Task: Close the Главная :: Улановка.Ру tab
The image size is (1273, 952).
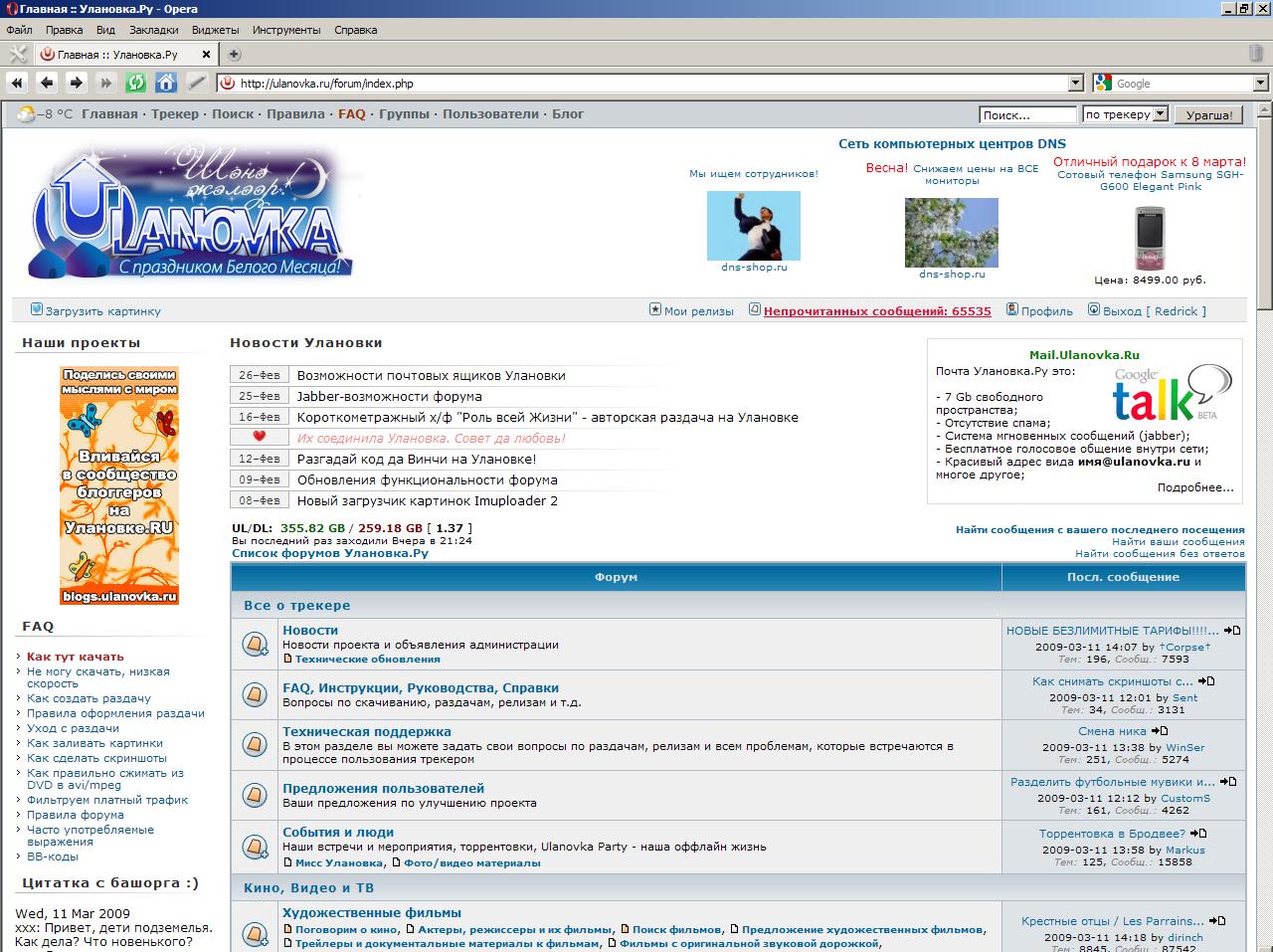Action: (206, 55)
